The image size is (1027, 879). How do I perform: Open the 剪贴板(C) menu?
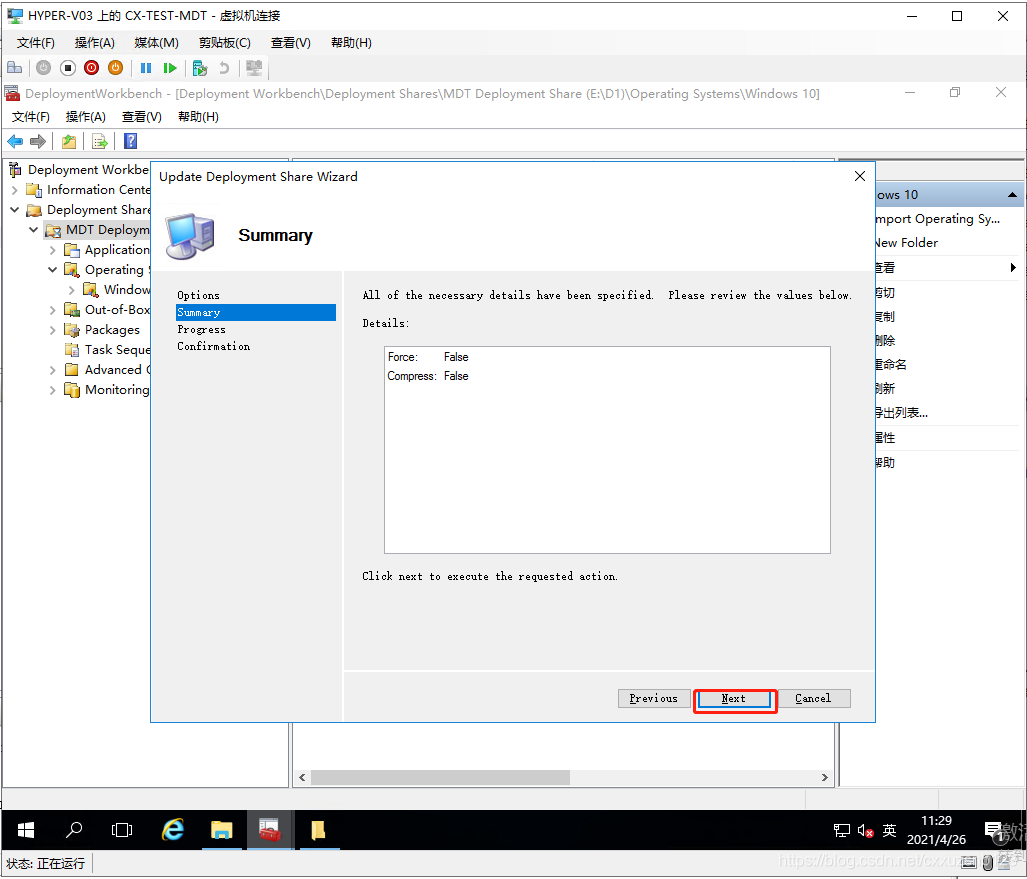225,43
